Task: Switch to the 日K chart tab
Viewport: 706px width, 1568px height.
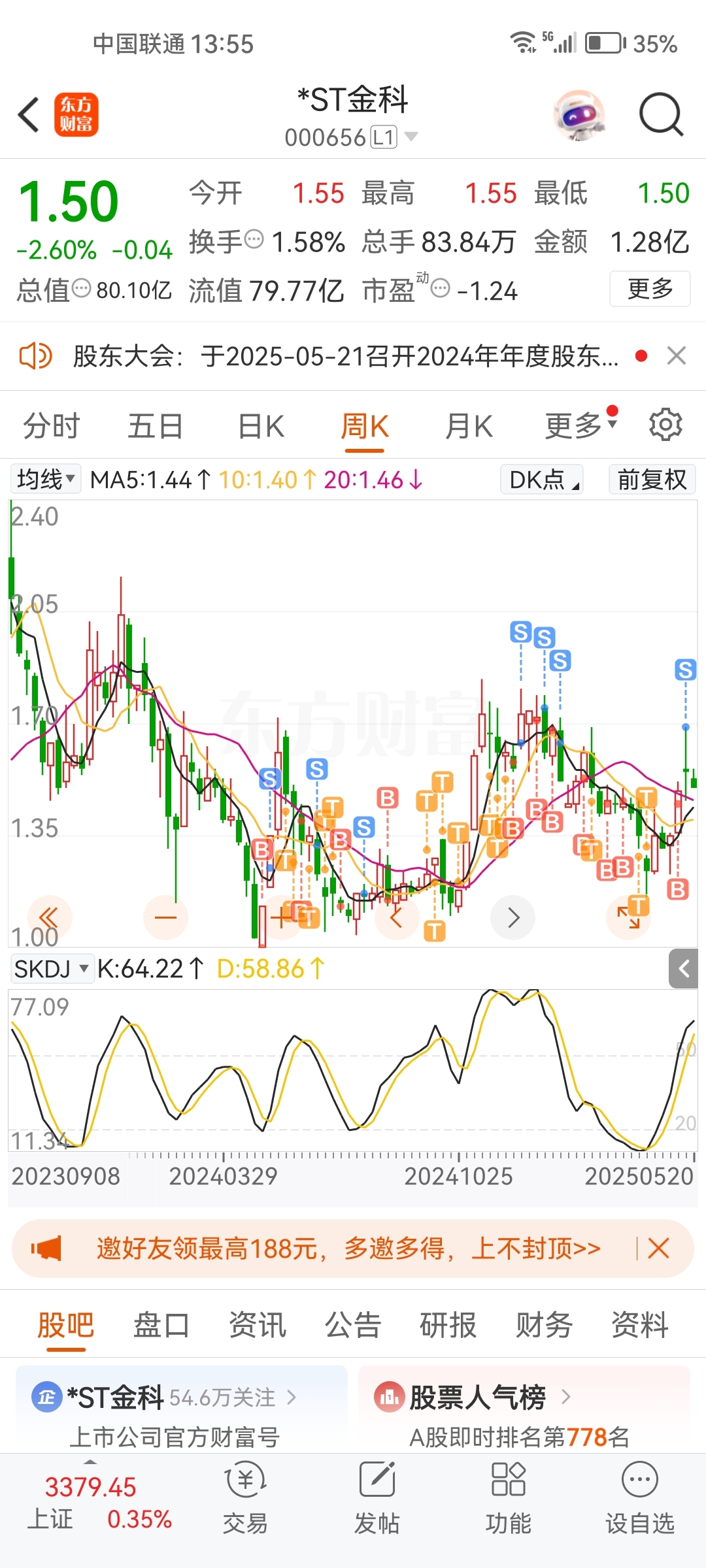Action: tap(261, 426)
